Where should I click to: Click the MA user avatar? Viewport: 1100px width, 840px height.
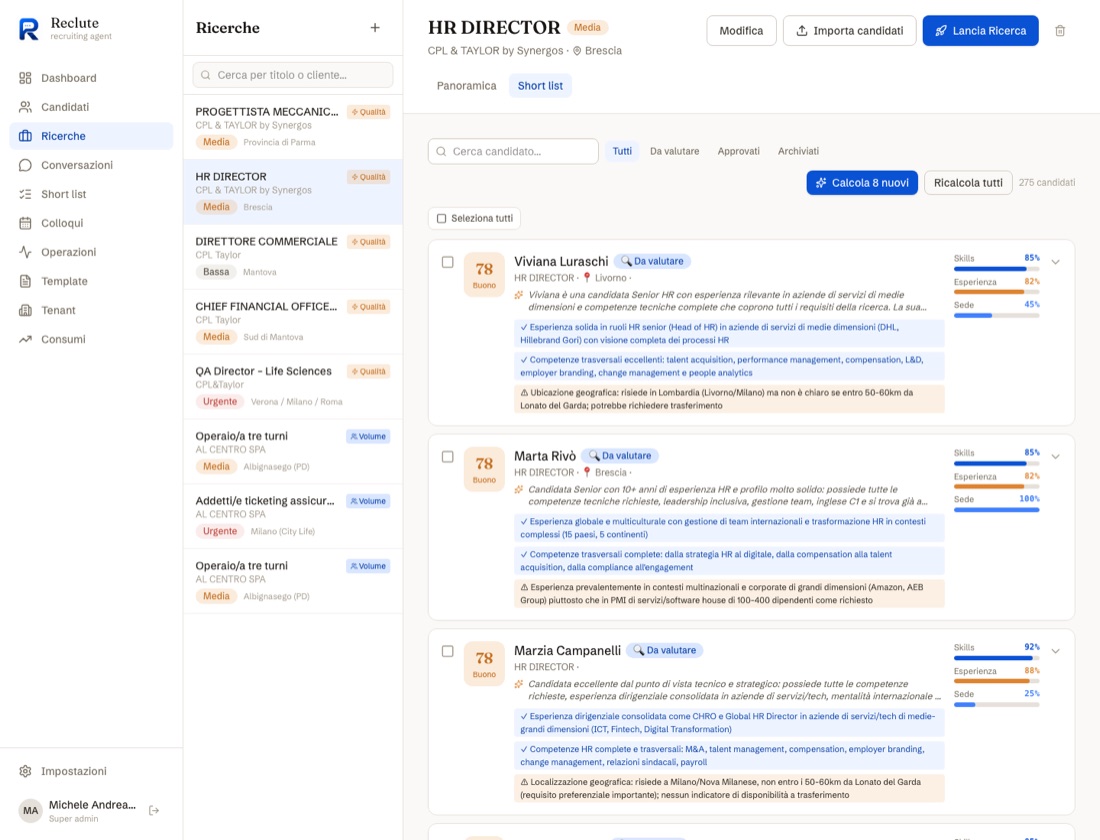pyautogui.click(x=30, y=811)
